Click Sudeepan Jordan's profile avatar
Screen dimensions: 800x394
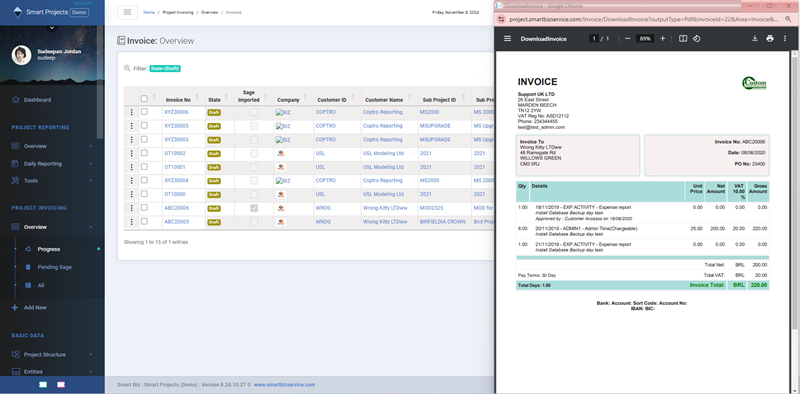[x=21, y=55]
